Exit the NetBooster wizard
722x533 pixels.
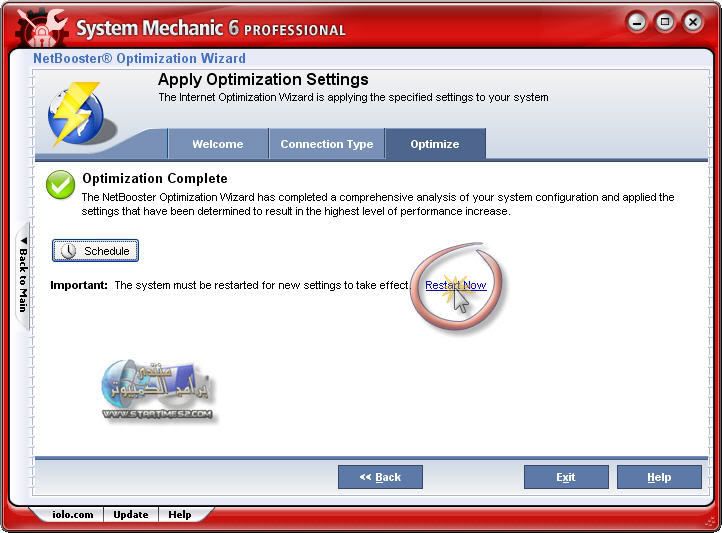click(x=566, y=477)
